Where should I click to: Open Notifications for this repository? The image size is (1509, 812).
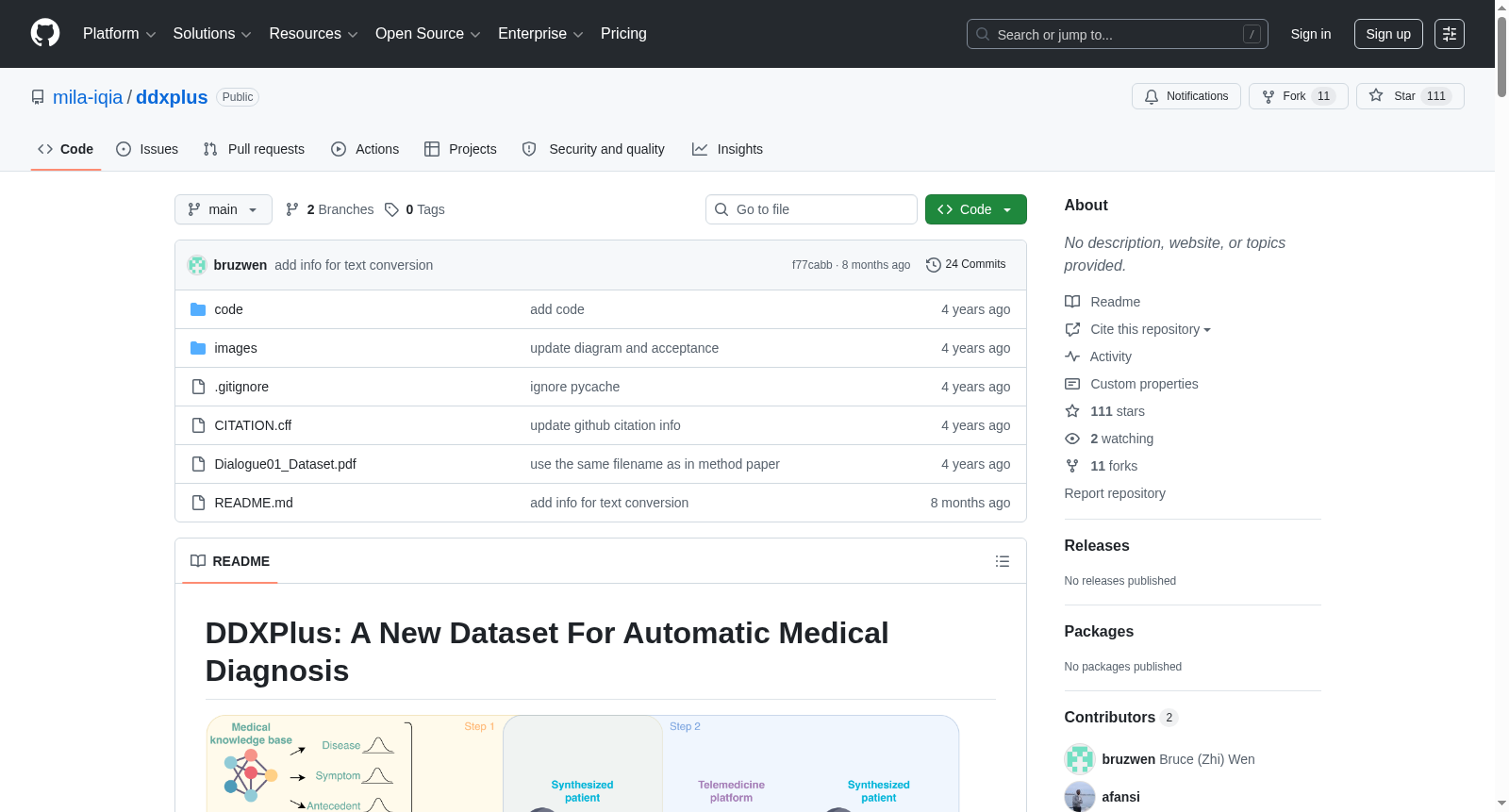(1186, 96)
